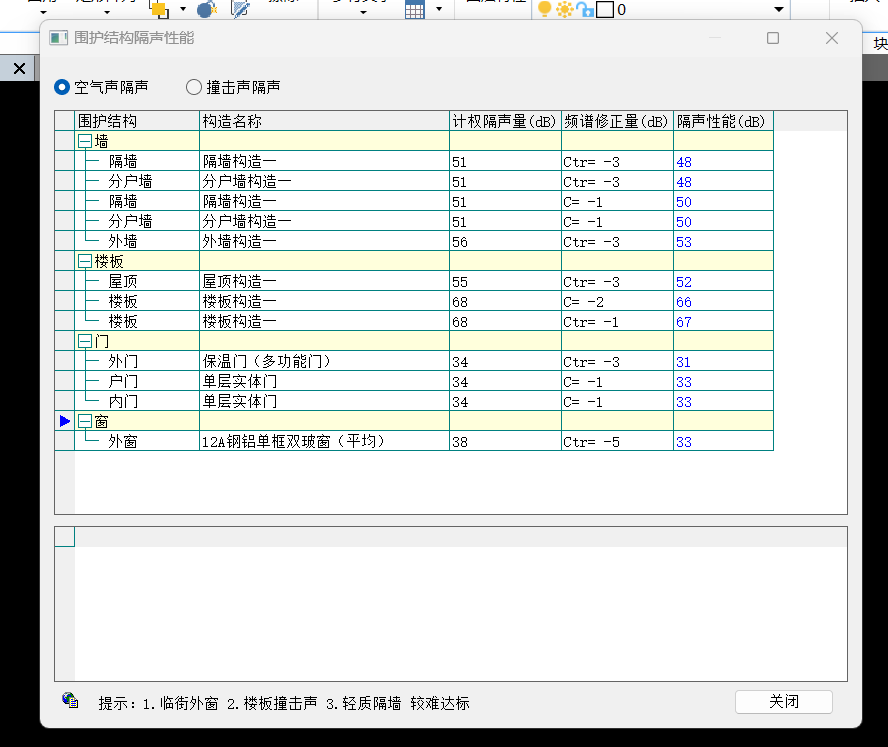Screen dimensions: 888x747
Task: Collapse the 墙 tree group
Action: (x=85, y=142)
